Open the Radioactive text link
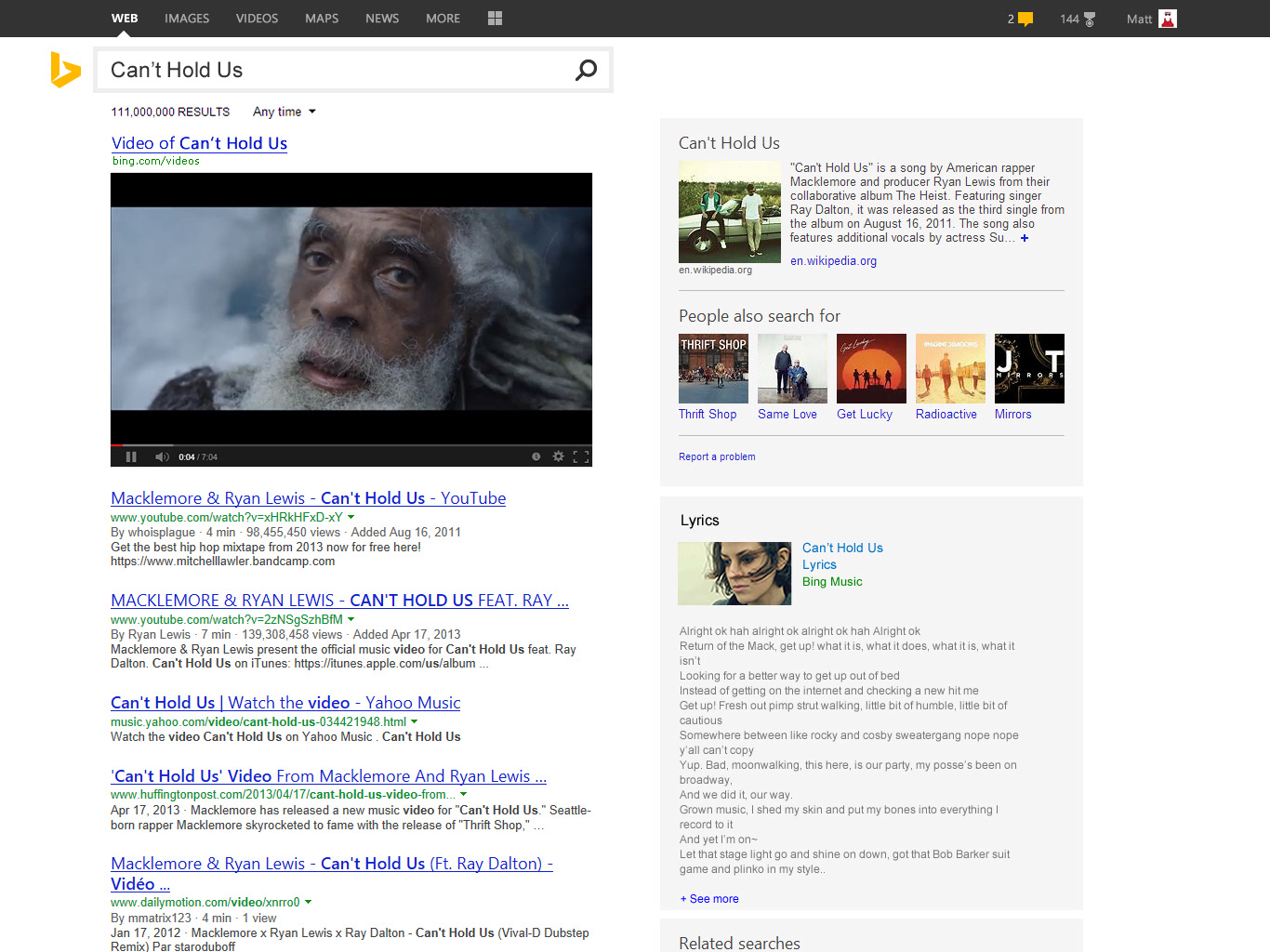 tap(946, 415)
